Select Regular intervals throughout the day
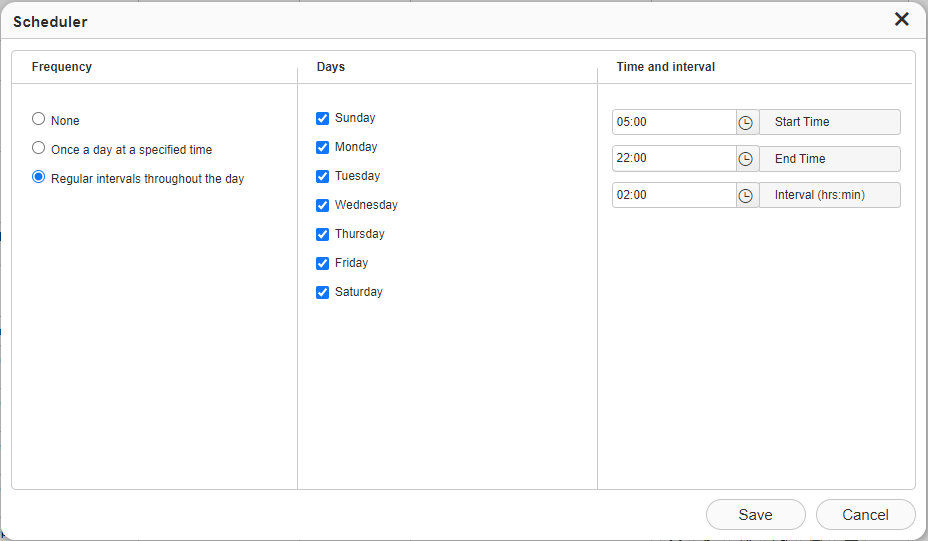 pos(38,177)
